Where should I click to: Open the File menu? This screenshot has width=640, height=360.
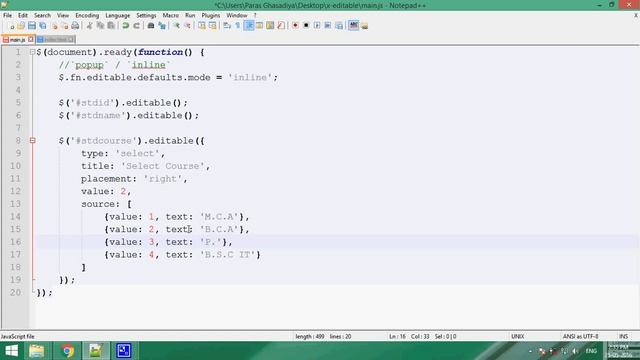pyautogui.click(x=7, y=15)
